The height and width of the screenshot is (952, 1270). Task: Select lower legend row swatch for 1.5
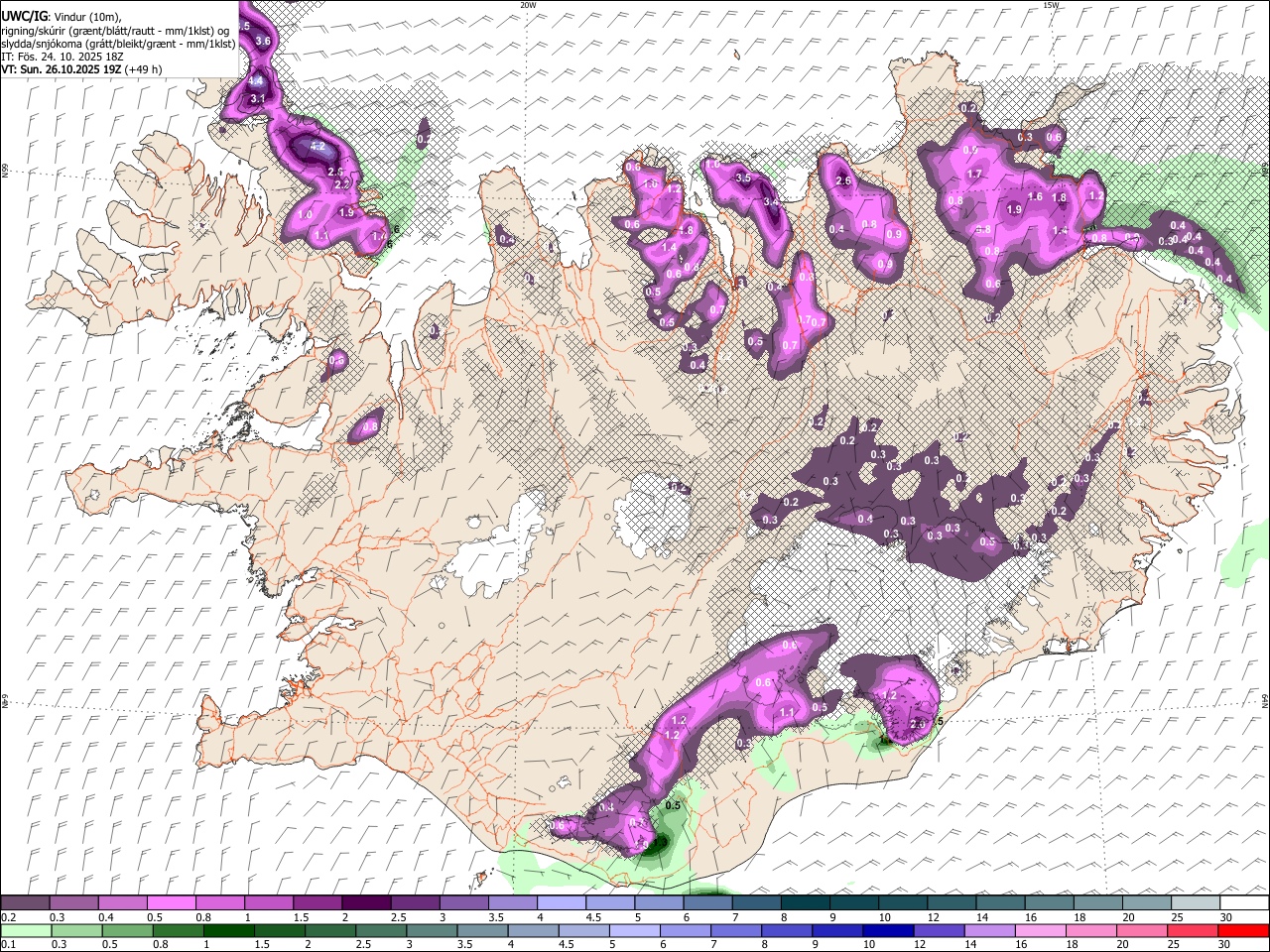click(280, 930)
